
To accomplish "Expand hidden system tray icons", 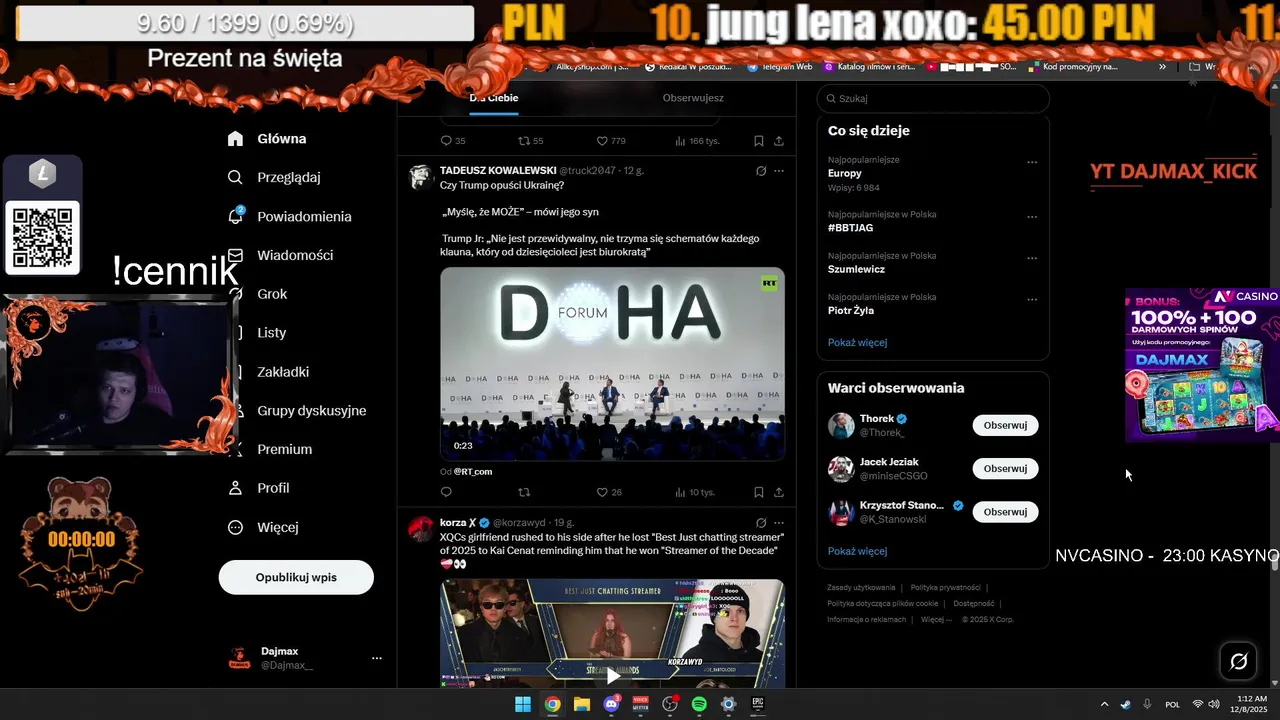I will pos(1104,704).
